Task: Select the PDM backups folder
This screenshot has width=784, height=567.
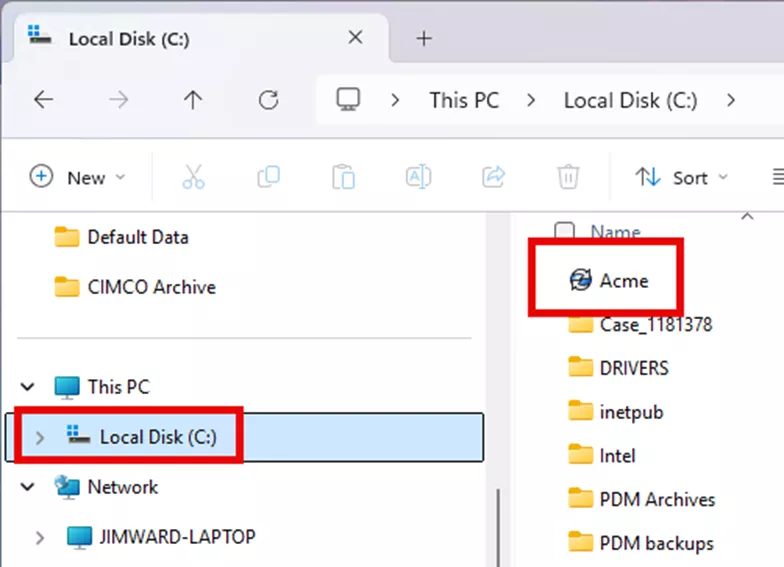Action: point(656,543)
